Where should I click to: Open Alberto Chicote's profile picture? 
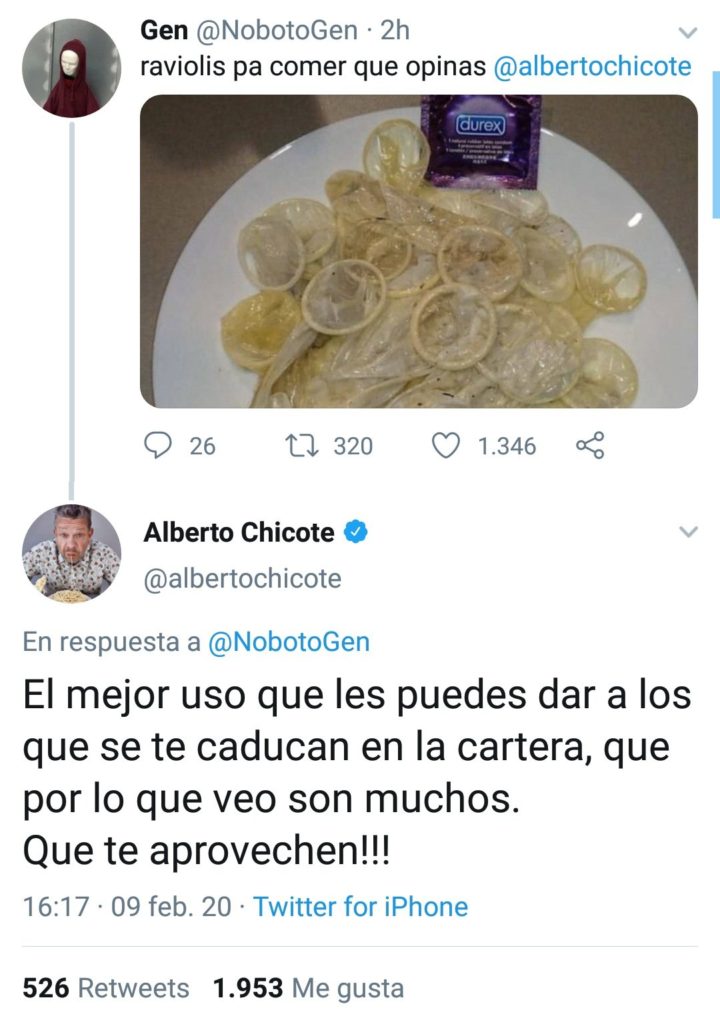(71, 553)
